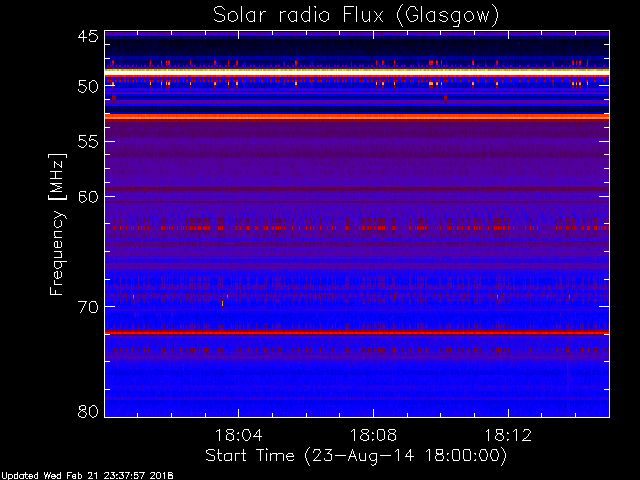This screenshot has width=640, height=480.
Task: Select the 70 MHz frequency tick label
Action: click(87, 306)
